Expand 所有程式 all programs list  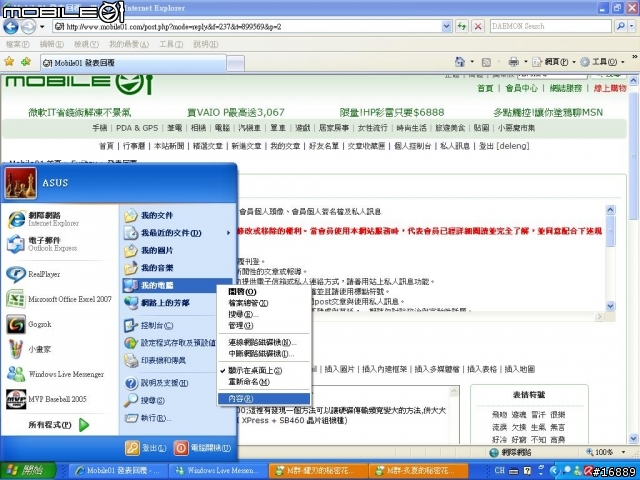click(x=58, y=425)
